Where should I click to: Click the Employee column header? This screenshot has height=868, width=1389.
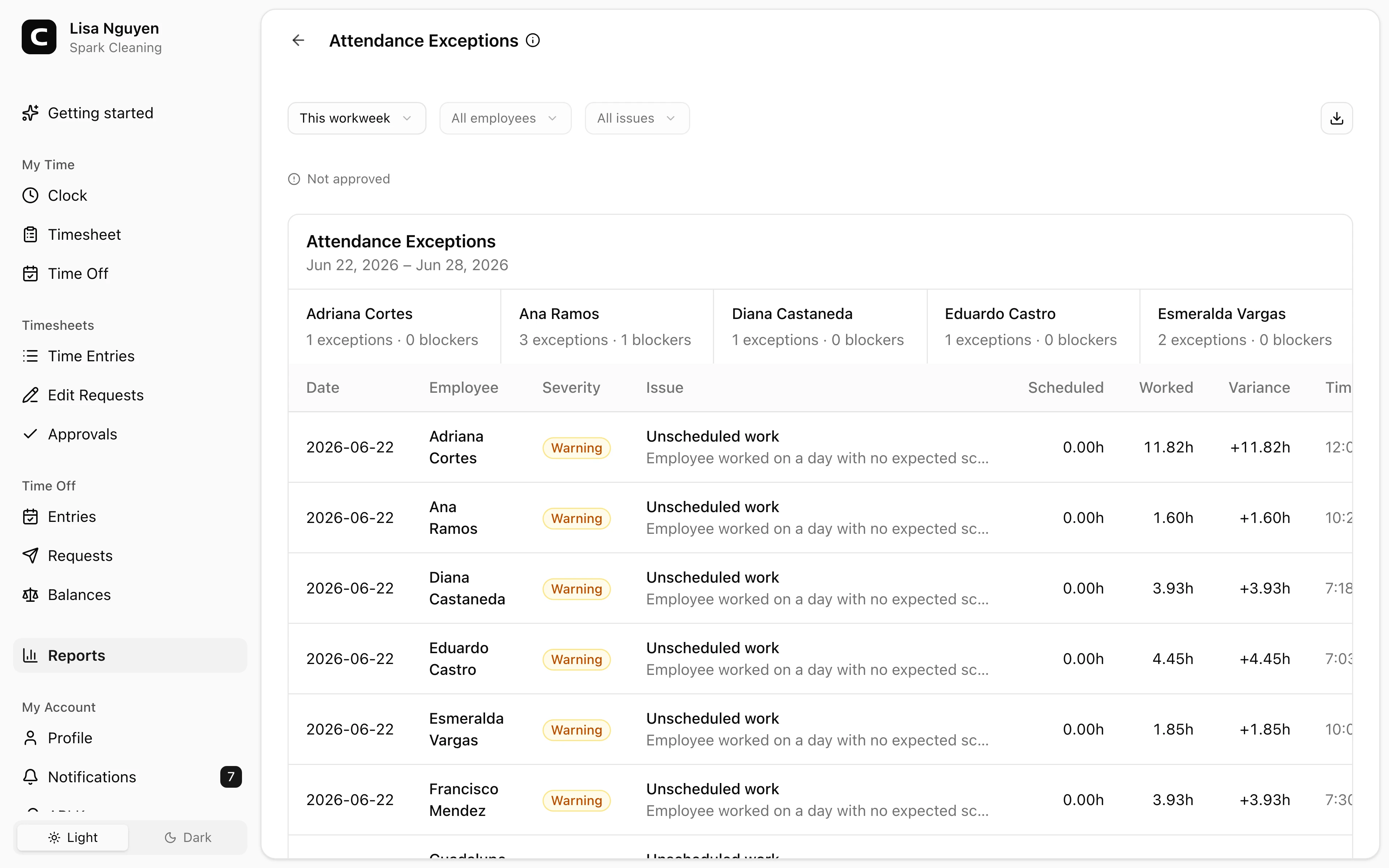464,388
